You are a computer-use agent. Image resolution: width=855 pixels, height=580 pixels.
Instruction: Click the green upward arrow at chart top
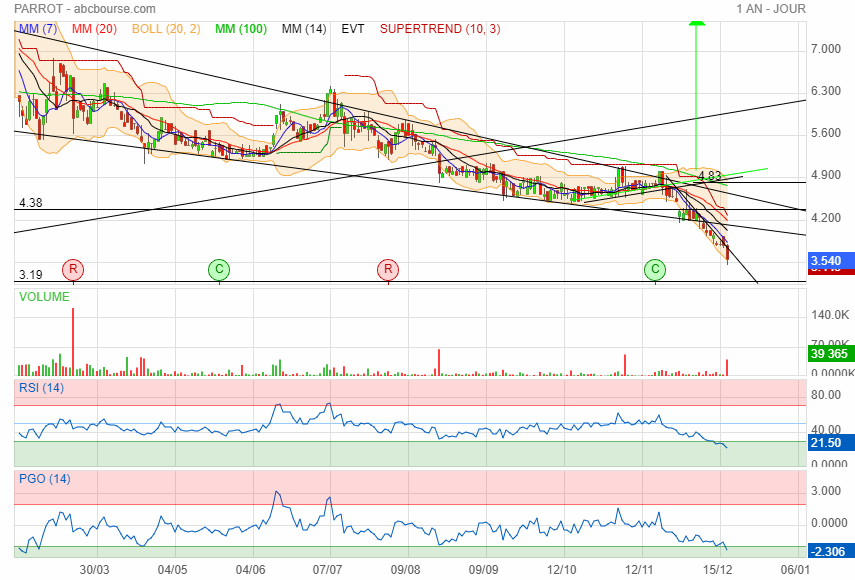coord(695,22)
